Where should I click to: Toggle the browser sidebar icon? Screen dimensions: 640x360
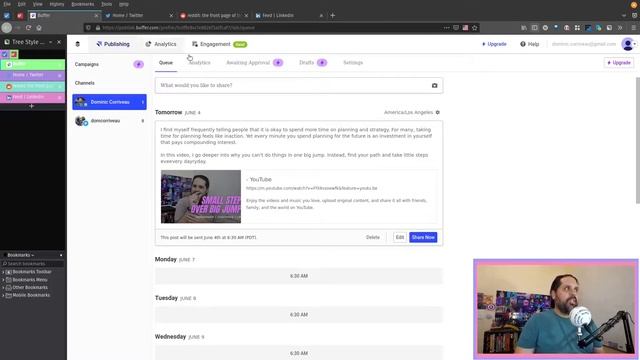point(534,28)
